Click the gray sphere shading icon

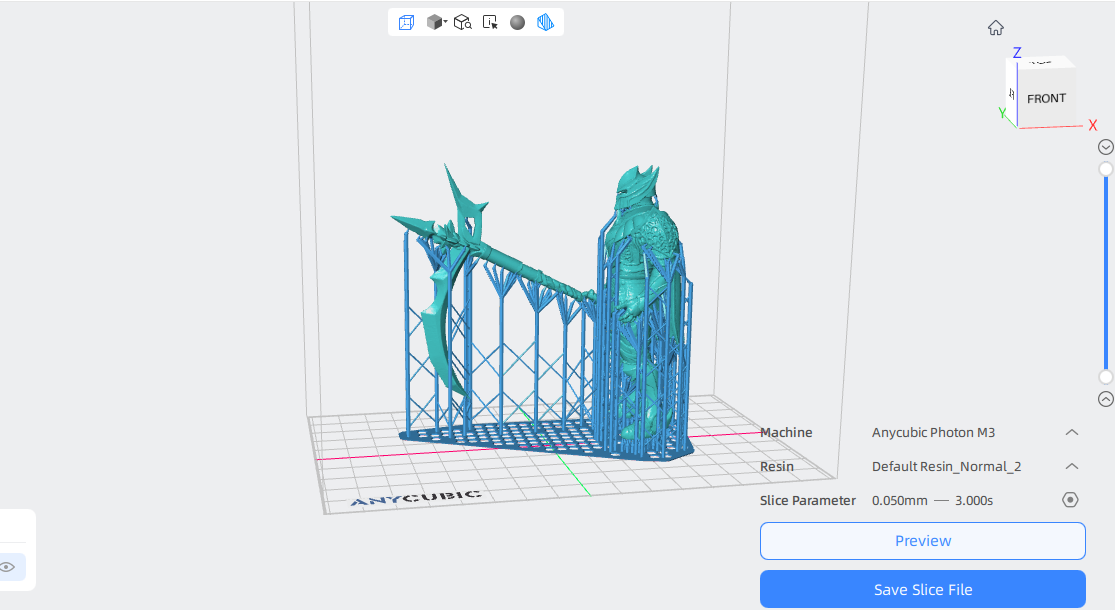pos(518,23)
